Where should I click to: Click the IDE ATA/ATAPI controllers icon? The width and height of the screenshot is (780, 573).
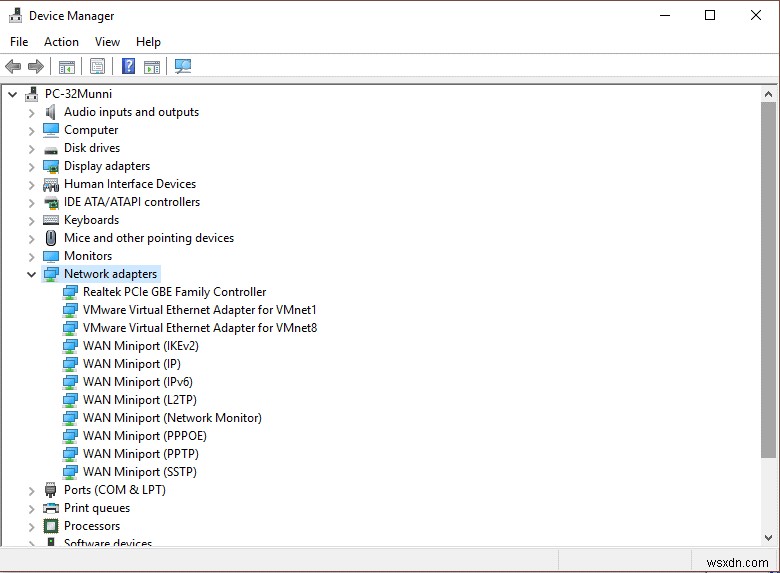[51, 202]
